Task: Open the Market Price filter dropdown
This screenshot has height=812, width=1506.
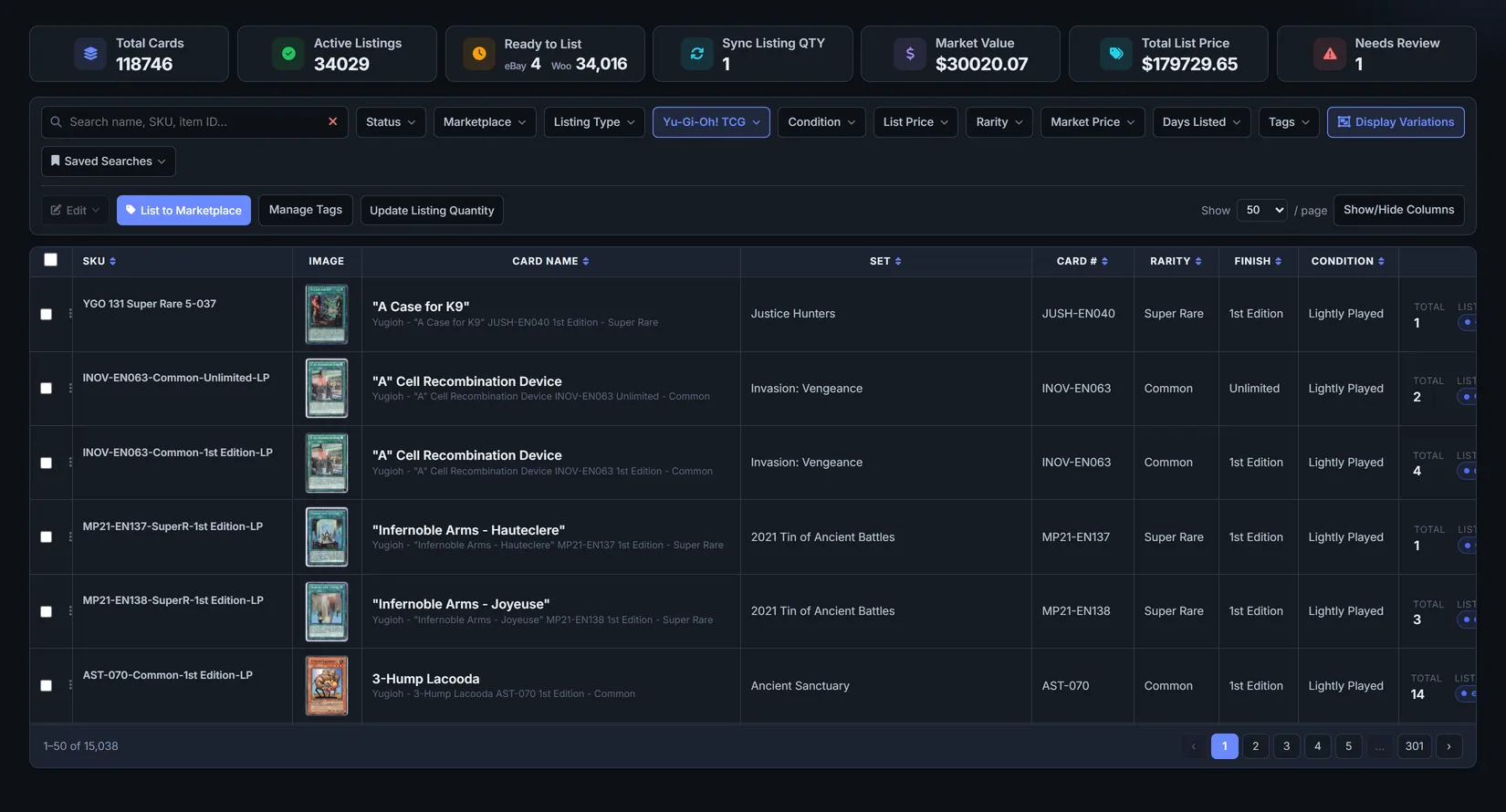Action: point(1093,122)
